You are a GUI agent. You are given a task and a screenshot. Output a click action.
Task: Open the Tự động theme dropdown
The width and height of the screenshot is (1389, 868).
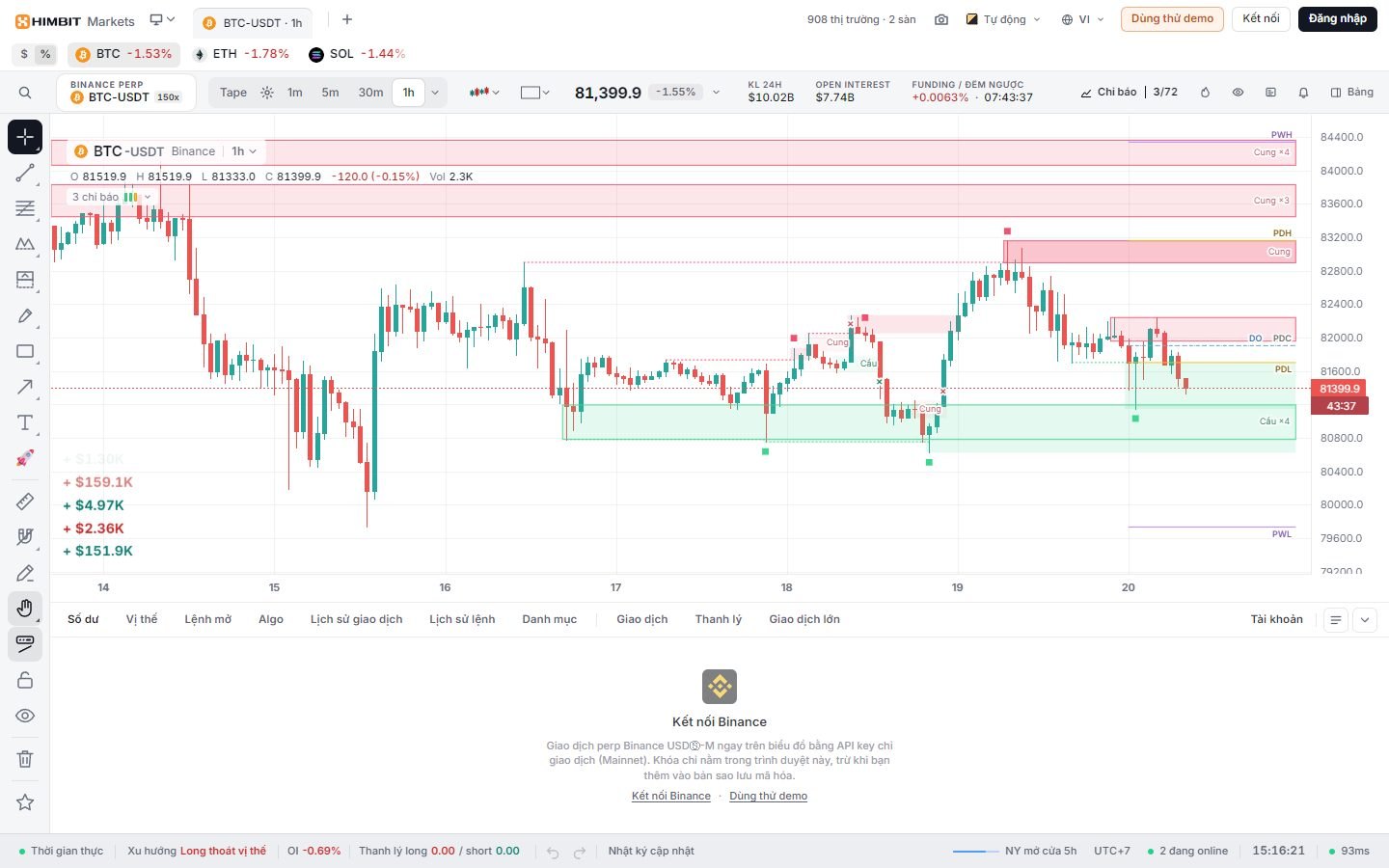click(1003, 19)
